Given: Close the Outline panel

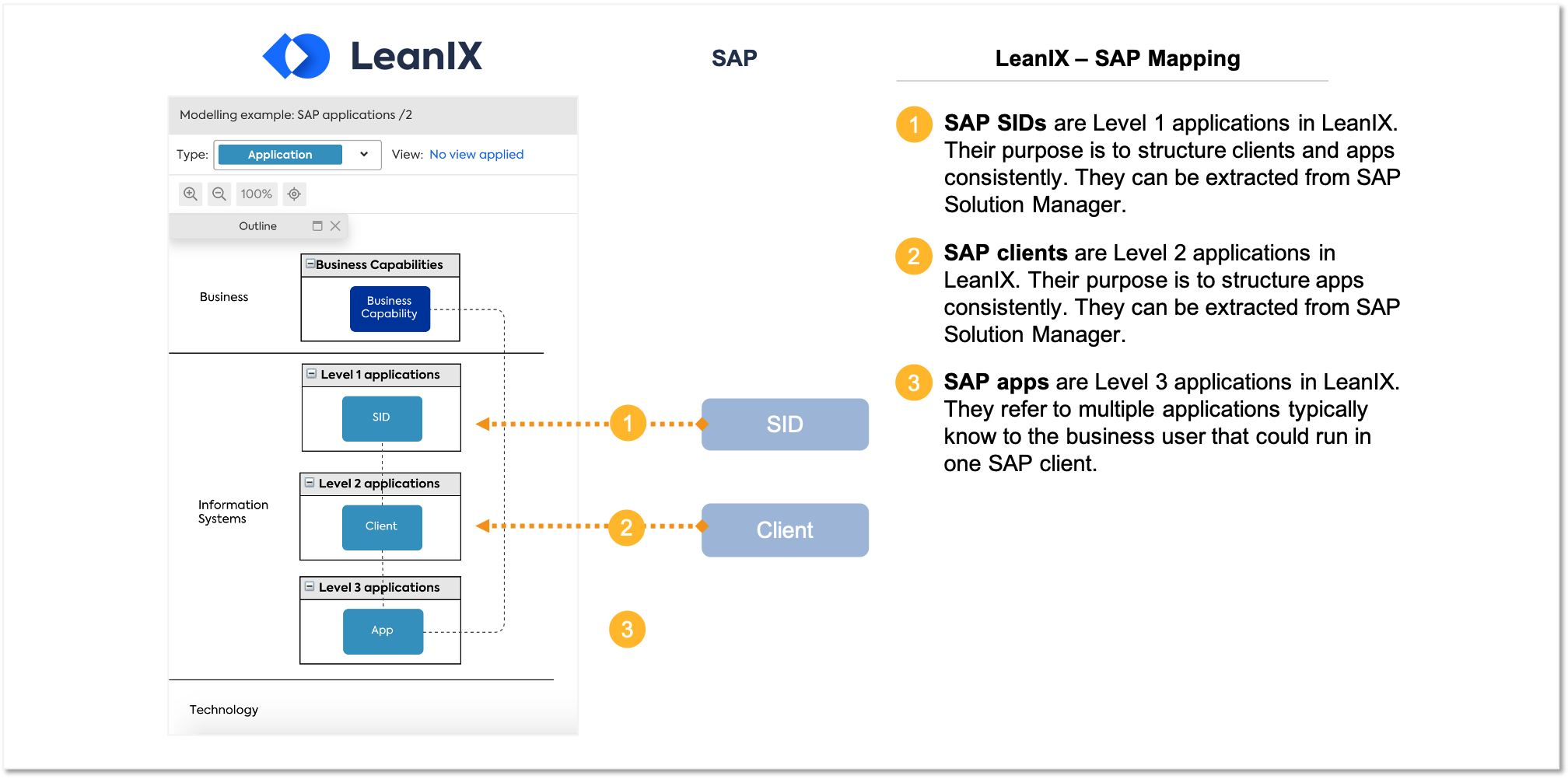Looking at the screenshot, I should pyautogui.click(x=335, y=226).
